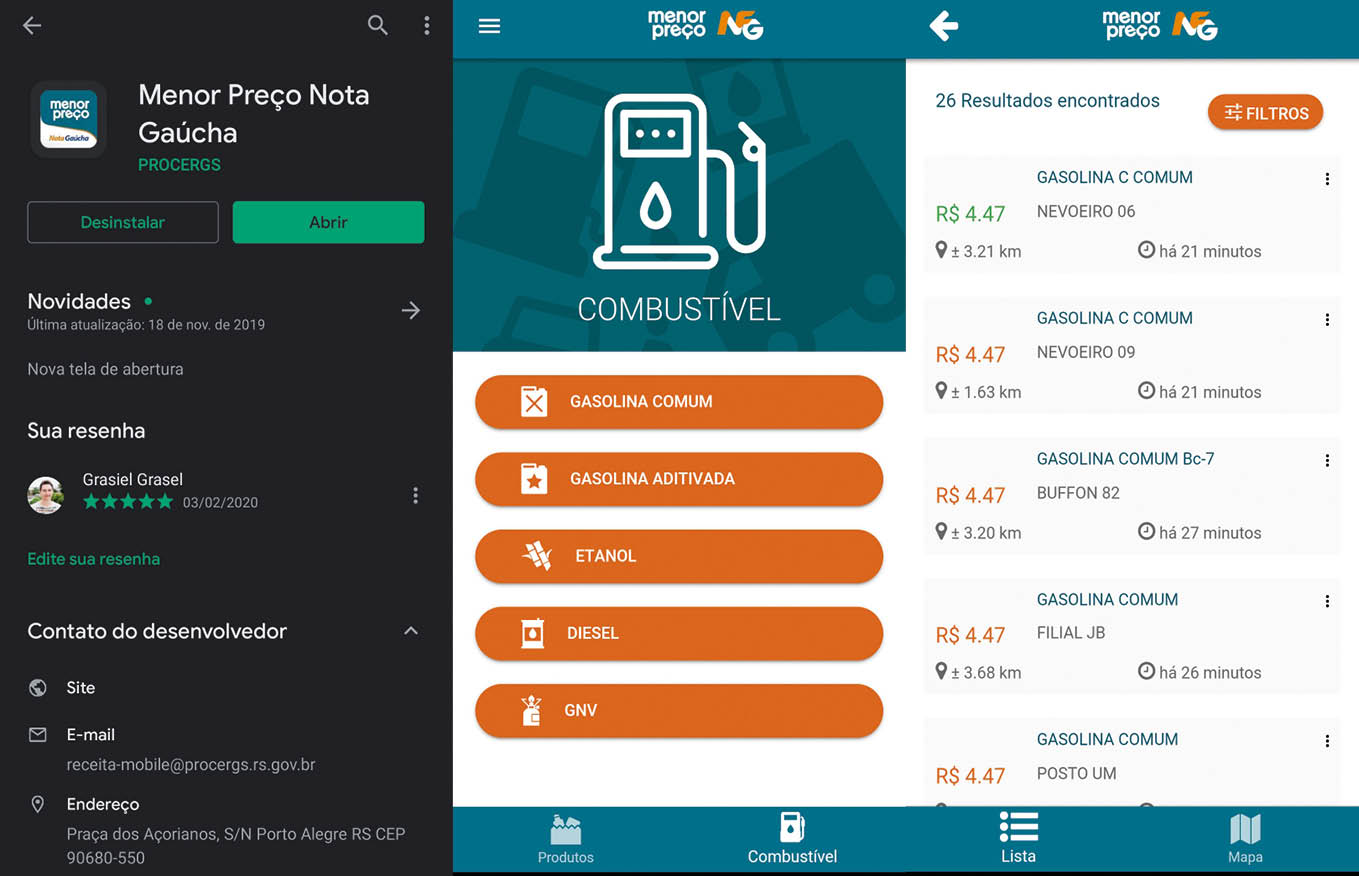Switch to the Produtos tab
The image size is (1359, 876).
[x=566, y=840]
